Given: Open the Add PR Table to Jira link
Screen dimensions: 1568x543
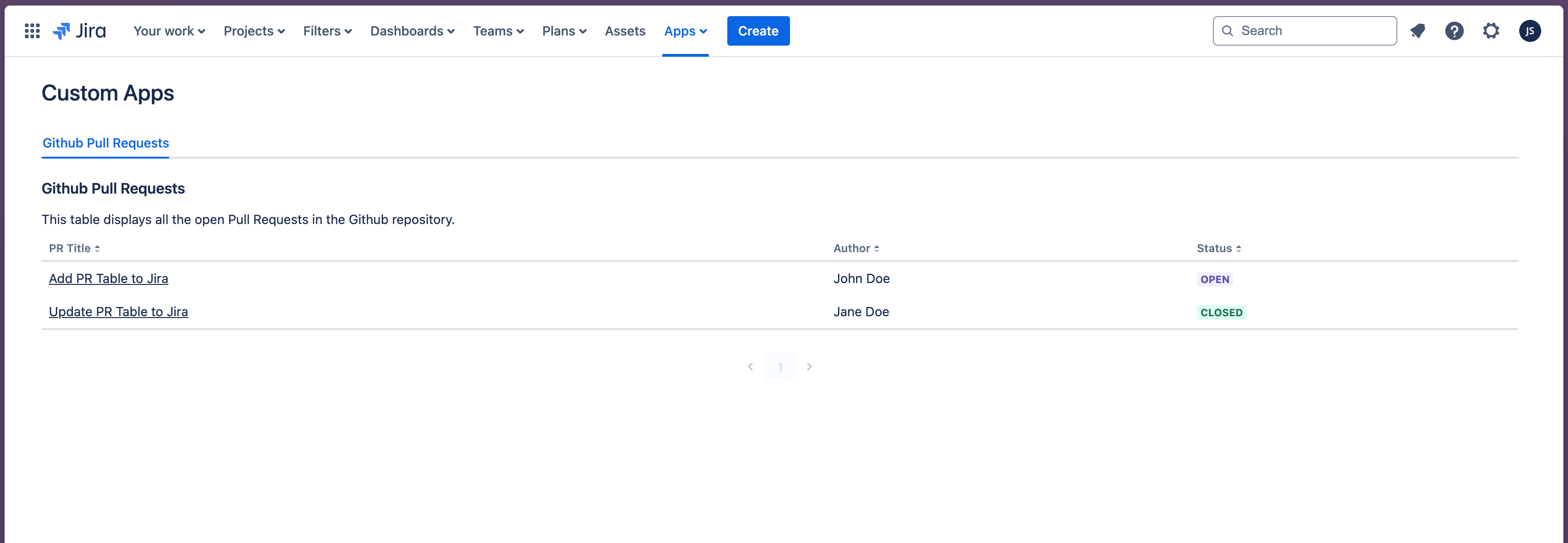Looking at the screenshot, I should click(x=108, y=278).
